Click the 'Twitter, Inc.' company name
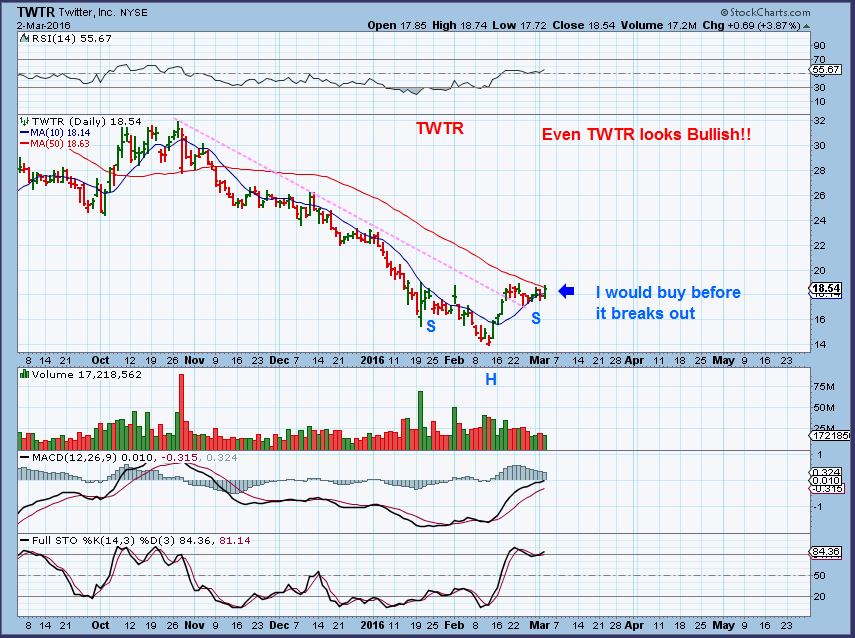The width and height of the screenshot is (855, 638). tap(86, 12)
